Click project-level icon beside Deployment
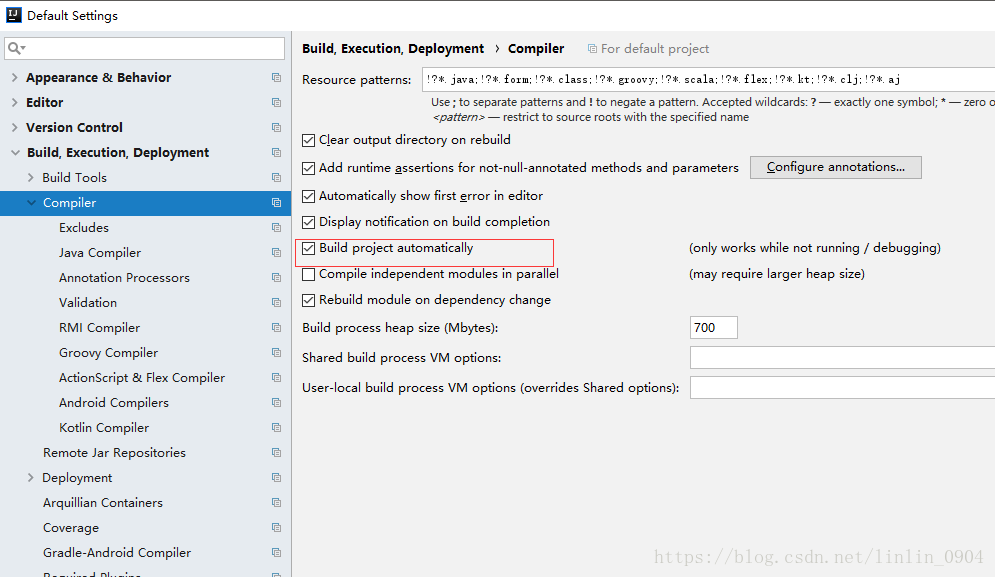This screenshot has width=995, height=577. pyautogui.click(x=276, y=477)
